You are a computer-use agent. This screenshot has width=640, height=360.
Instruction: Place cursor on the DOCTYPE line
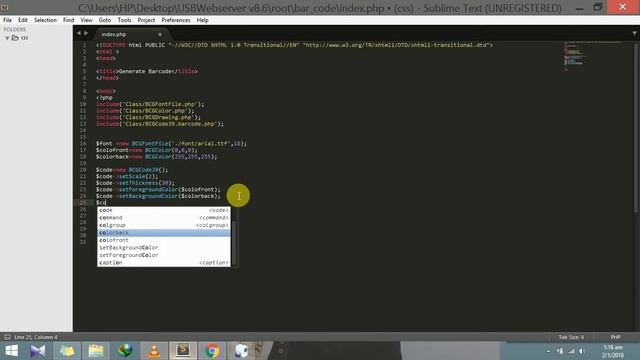294,45
